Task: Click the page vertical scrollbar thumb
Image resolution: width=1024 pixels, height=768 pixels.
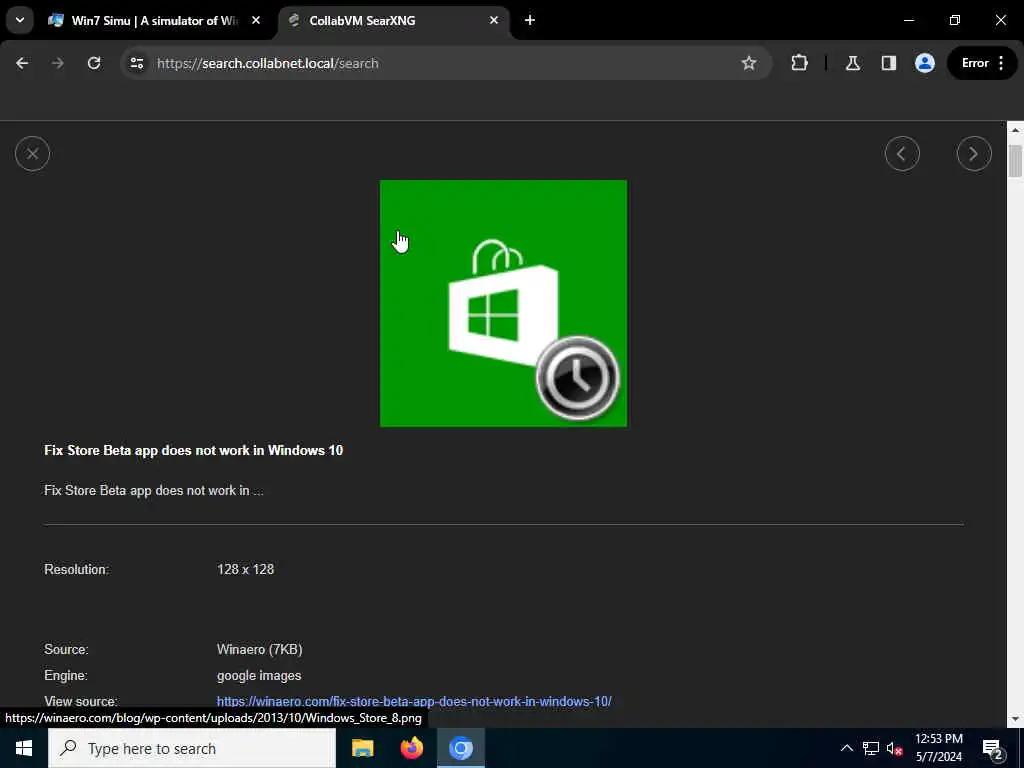Action: [1015, 161]
